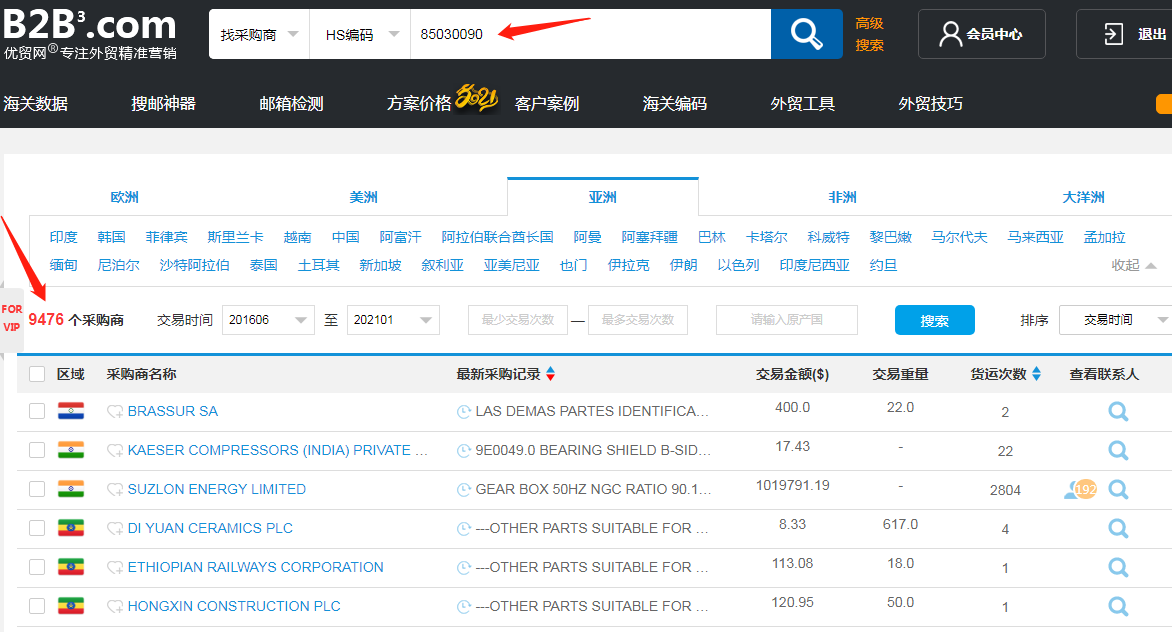Toggle the select-all header checkbox
Viewport: 1172px width, 632px height.
coord(37,374)
